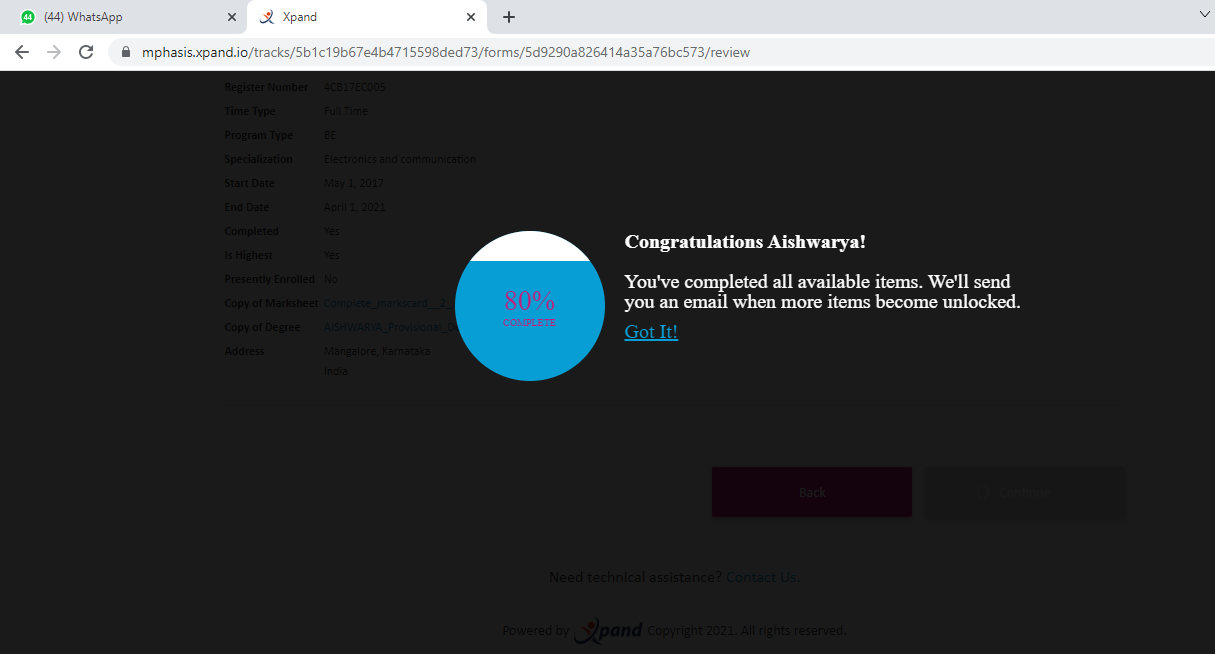
Task: Click the browser forward arrow
Action: click(54, 52)
